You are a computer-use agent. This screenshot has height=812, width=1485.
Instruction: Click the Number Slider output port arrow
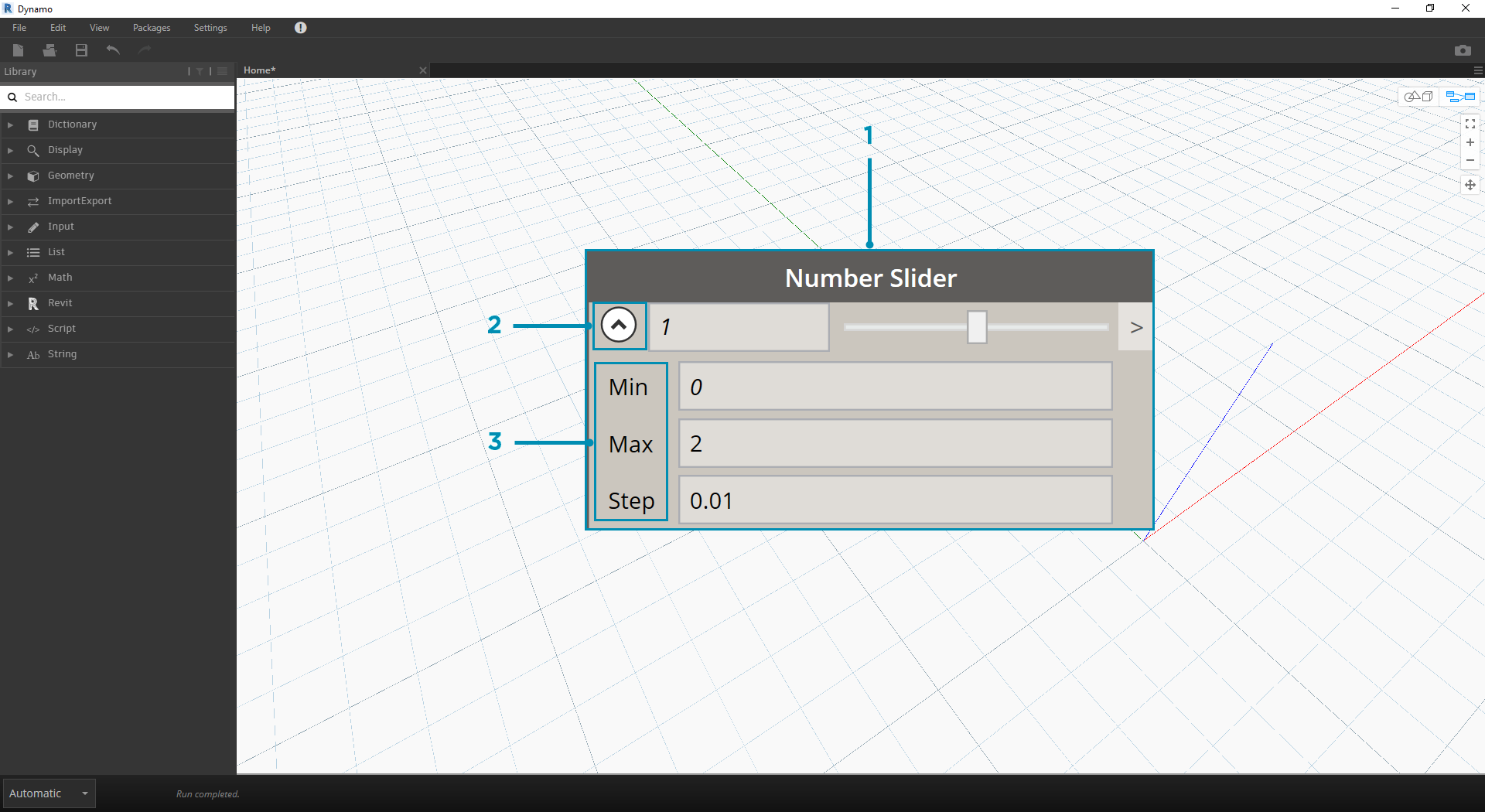1135,327
